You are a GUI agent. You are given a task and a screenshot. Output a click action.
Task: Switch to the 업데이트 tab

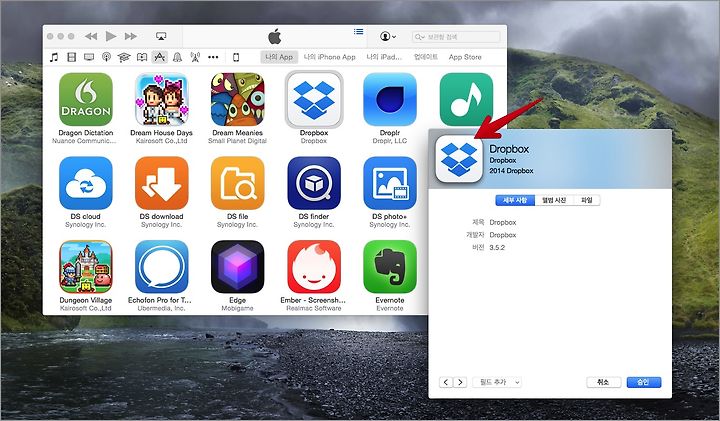coord(426,57)
